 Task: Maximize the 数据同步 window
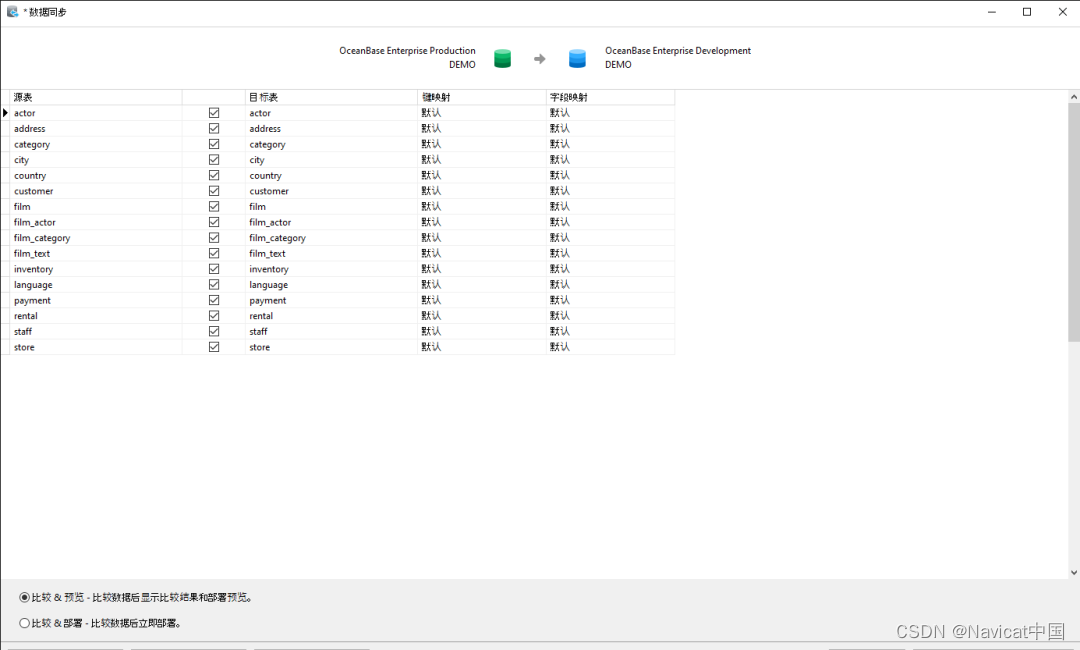[x=1027, y=12]
